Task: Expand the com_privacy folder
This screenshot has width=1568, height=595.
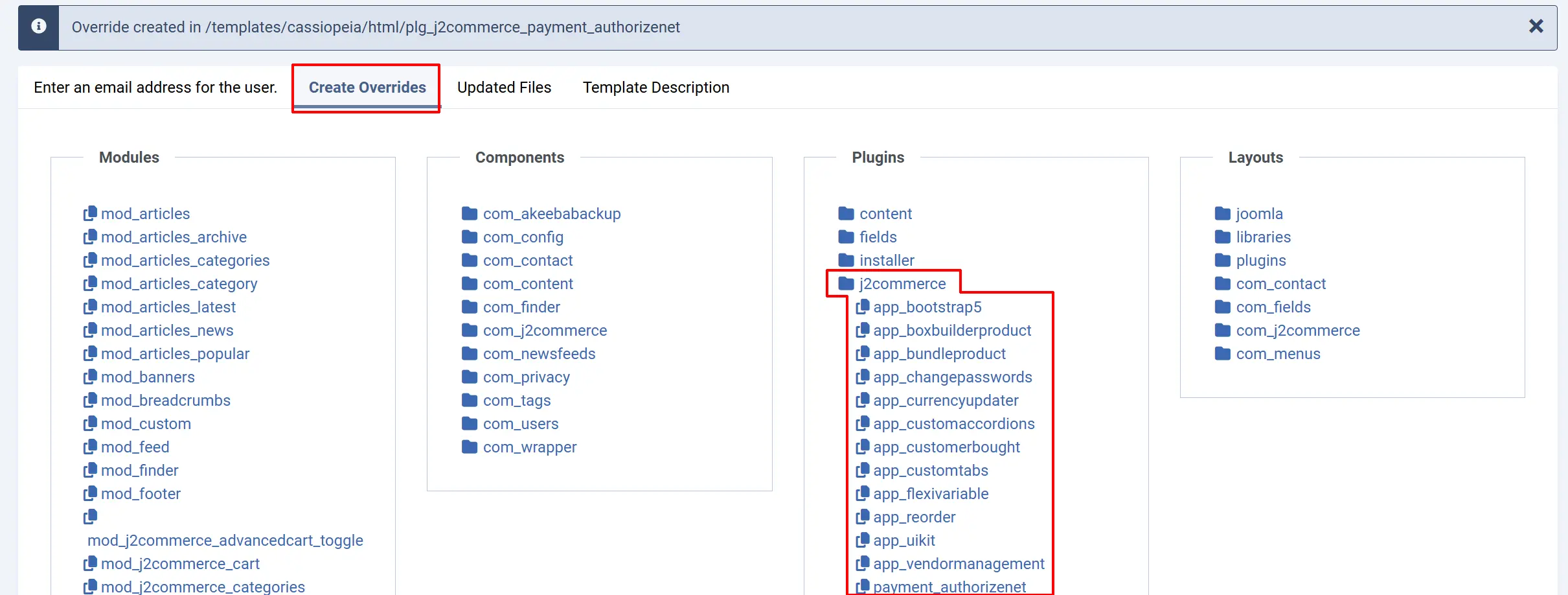Action: tap(516, 377)
